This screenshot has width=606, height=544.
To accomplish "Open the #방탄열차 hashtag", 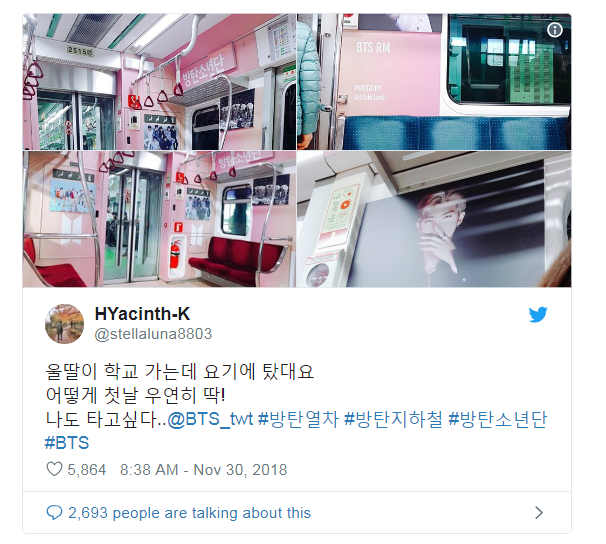I will [298, 419].
